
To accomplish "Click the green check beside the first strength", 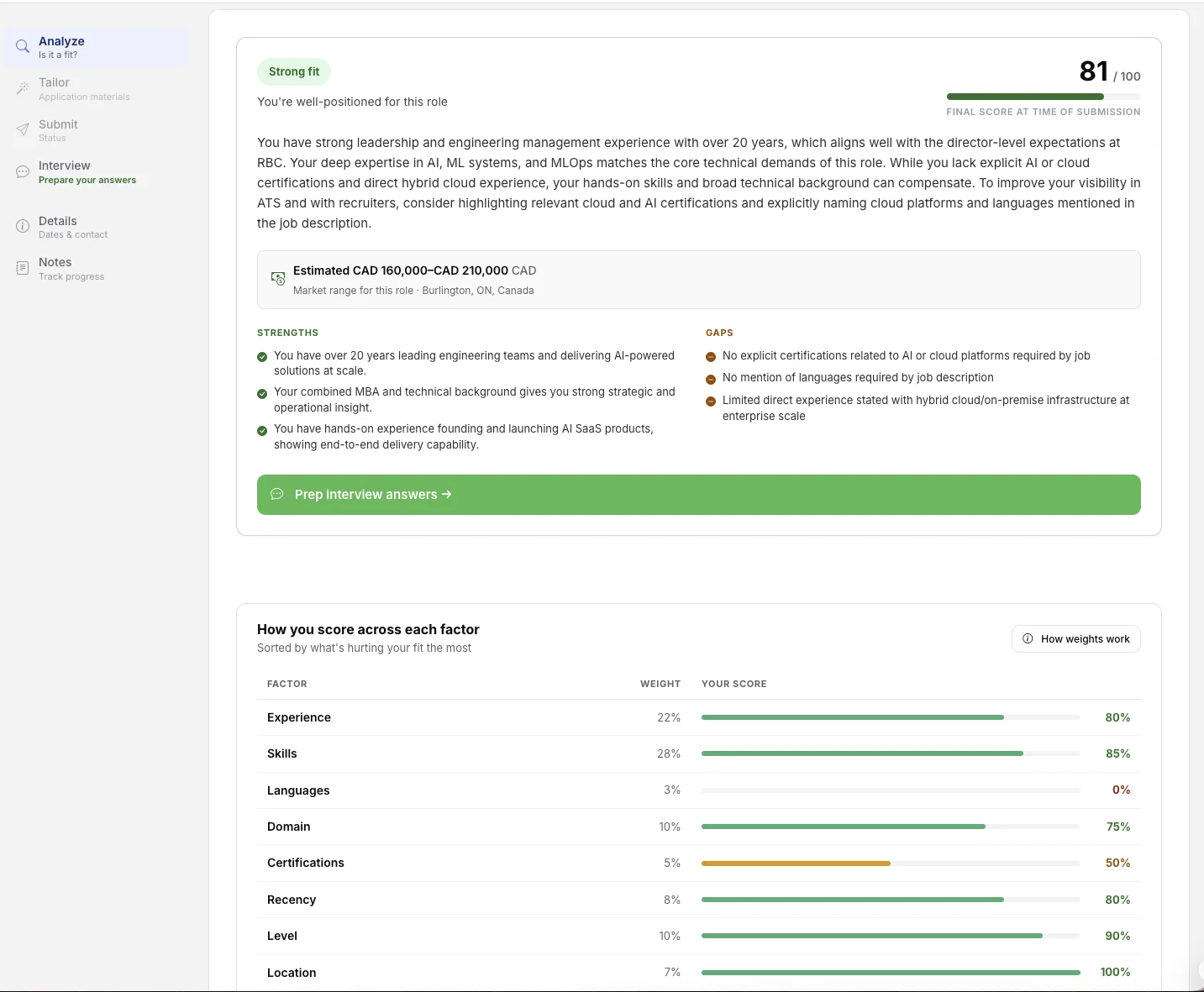I will pyautogui.click(x=261, y=357).
